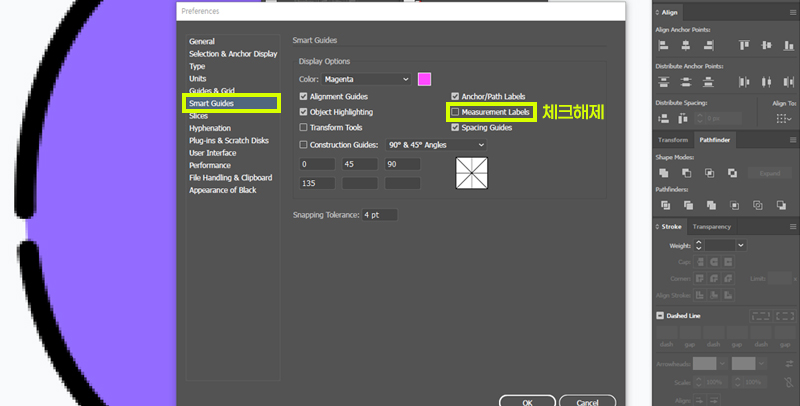
Task: Select the Type preferences category
Action: 197,66
